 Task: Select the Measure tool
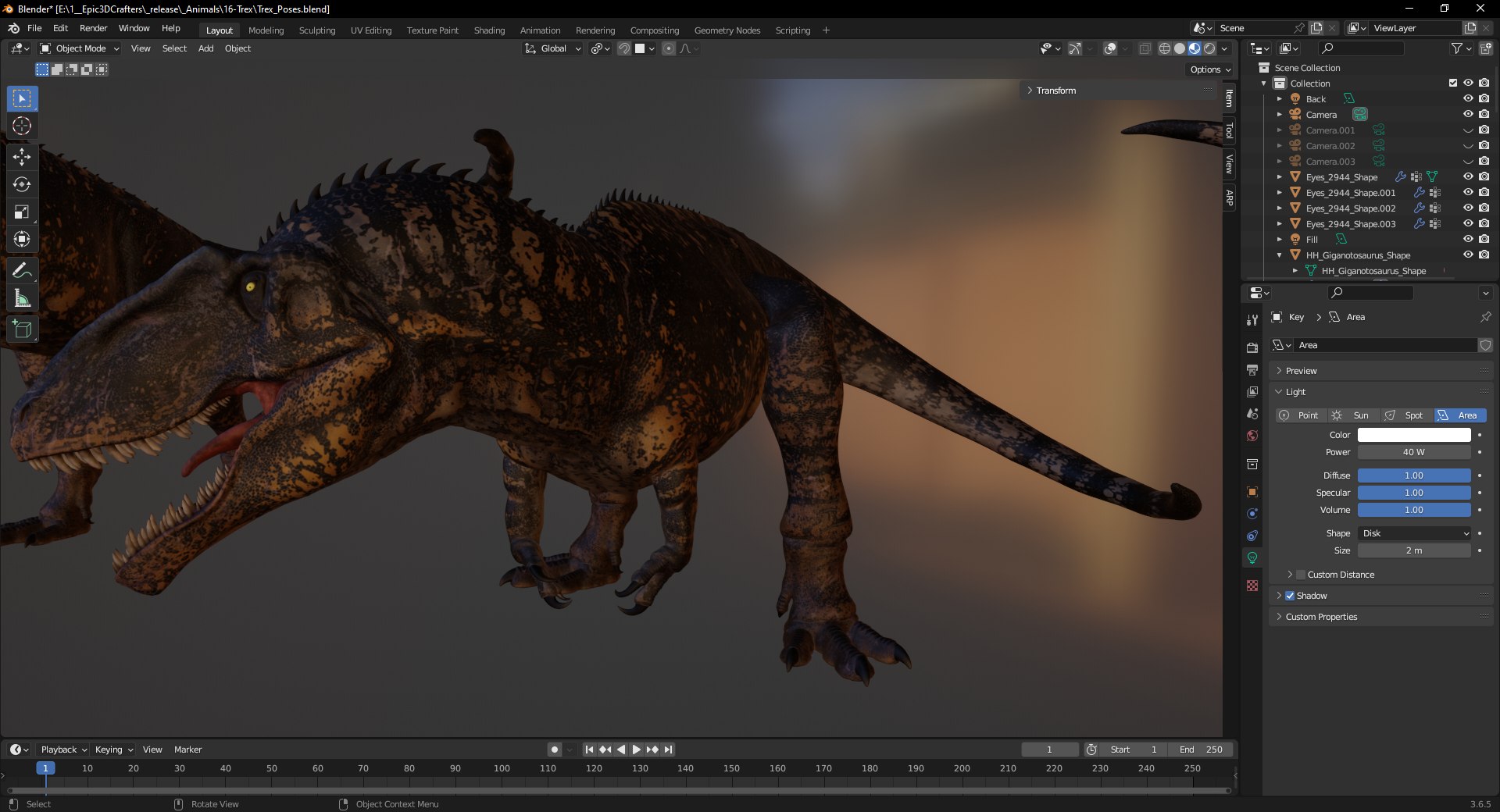coord(22,298)
